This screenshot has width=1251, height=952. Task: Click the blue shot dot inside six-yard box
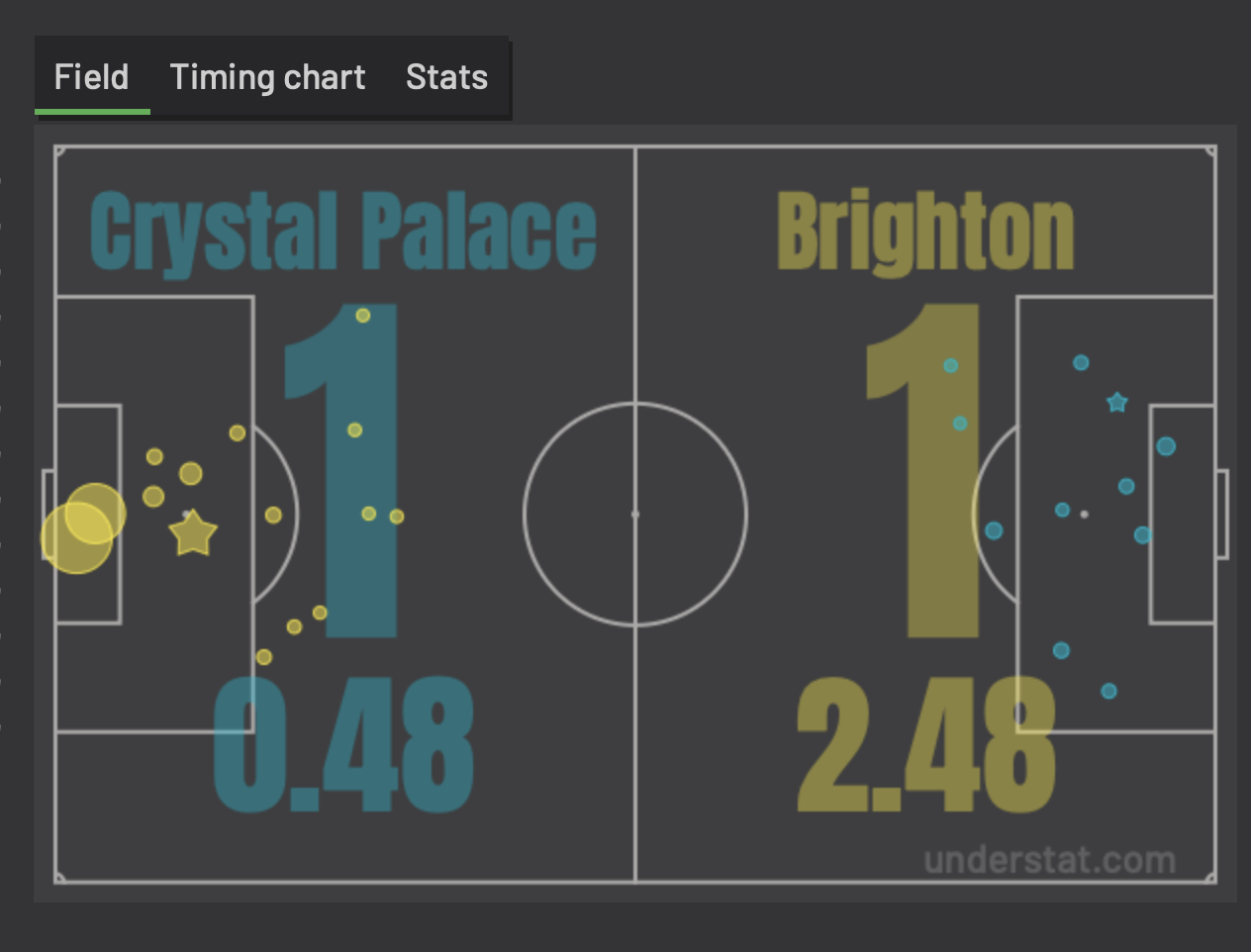pos(1166,446)
